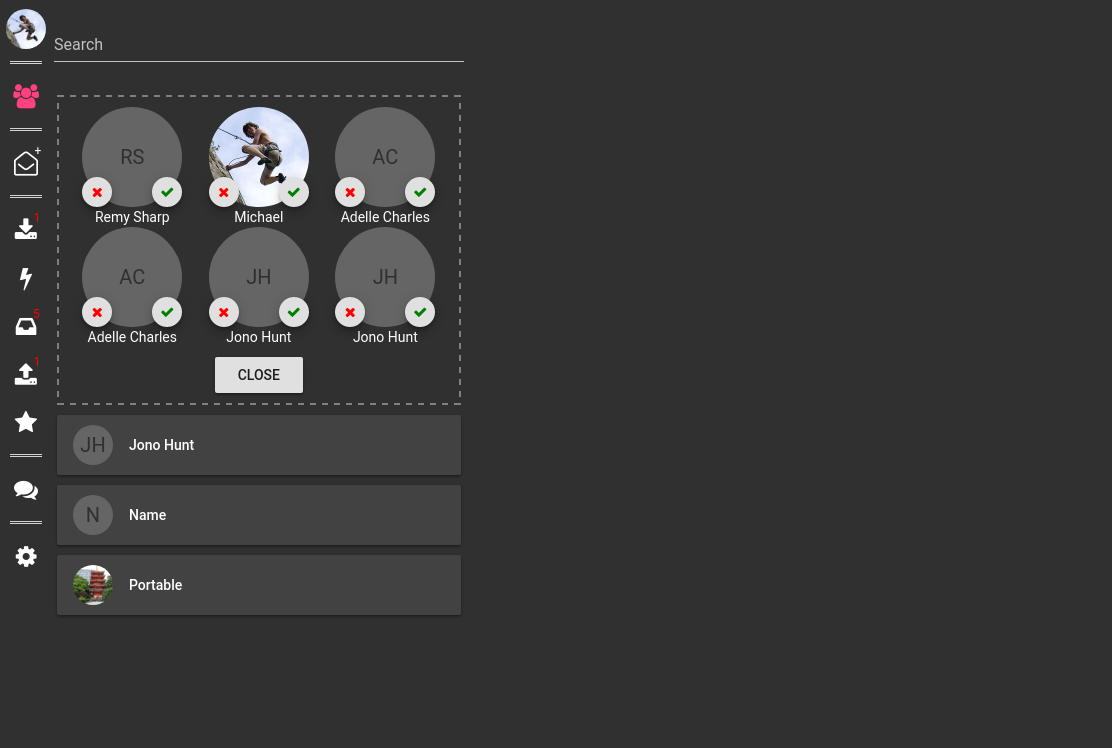The width and height of the screenshot is (1112, 748).
Task: Click the CLOSE button
Action: pos(259,375)
